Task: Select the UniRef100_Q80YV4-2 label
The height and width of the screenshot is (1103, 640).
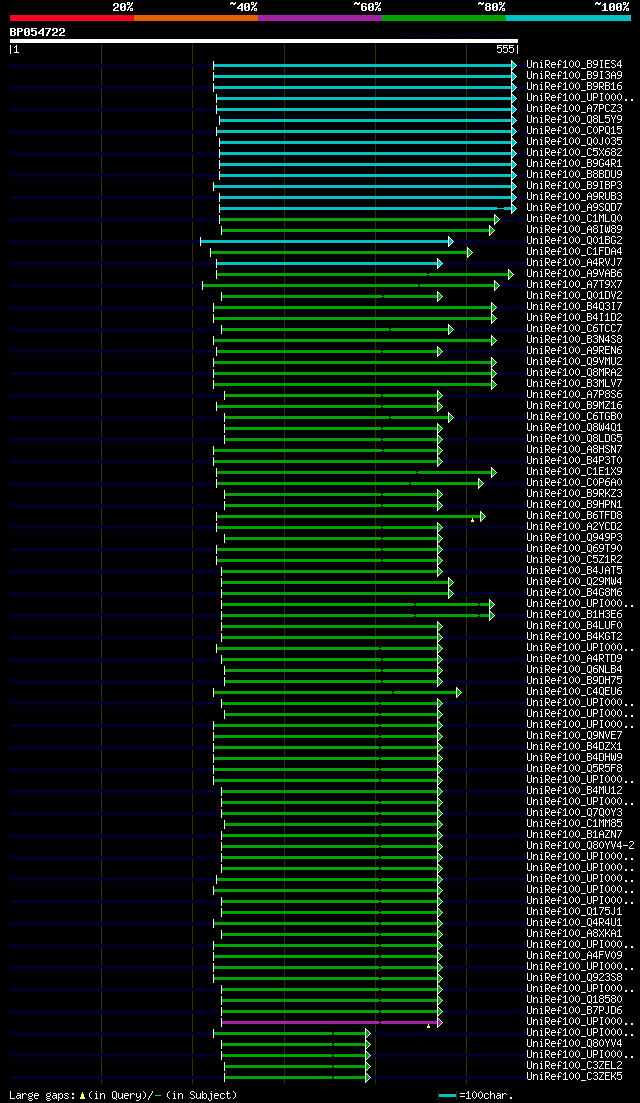Action: [580, 845]
